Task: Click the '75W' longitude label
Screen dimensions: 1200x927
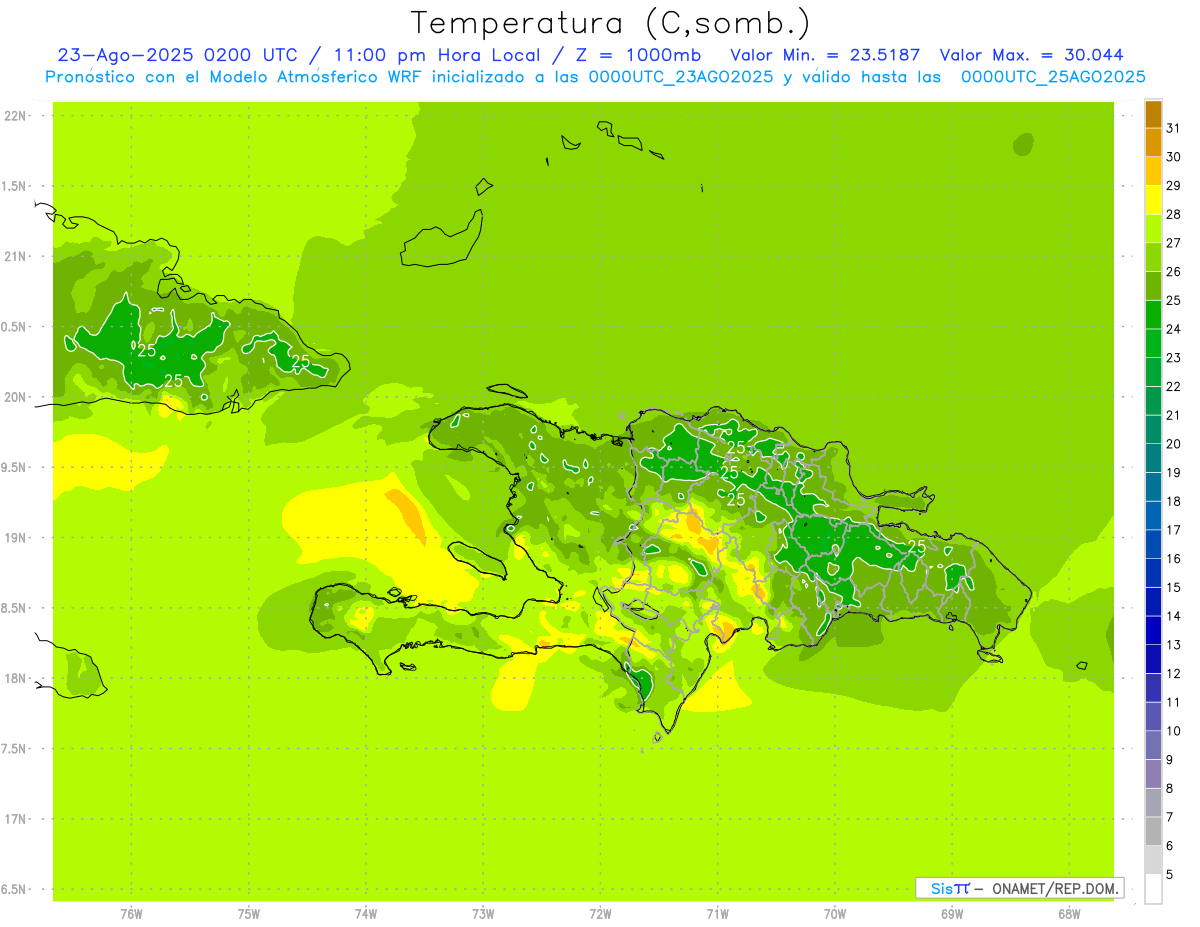Action: click(x=249, y=914)
